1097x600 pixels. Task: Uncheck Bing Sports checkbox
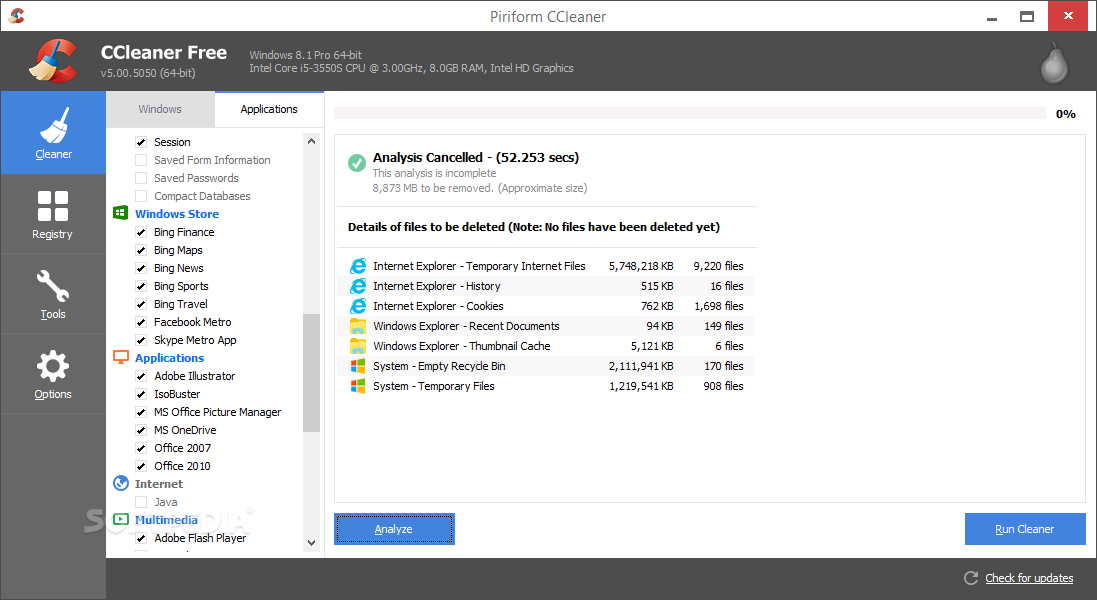pyautogui.click(x=141, y=286)
